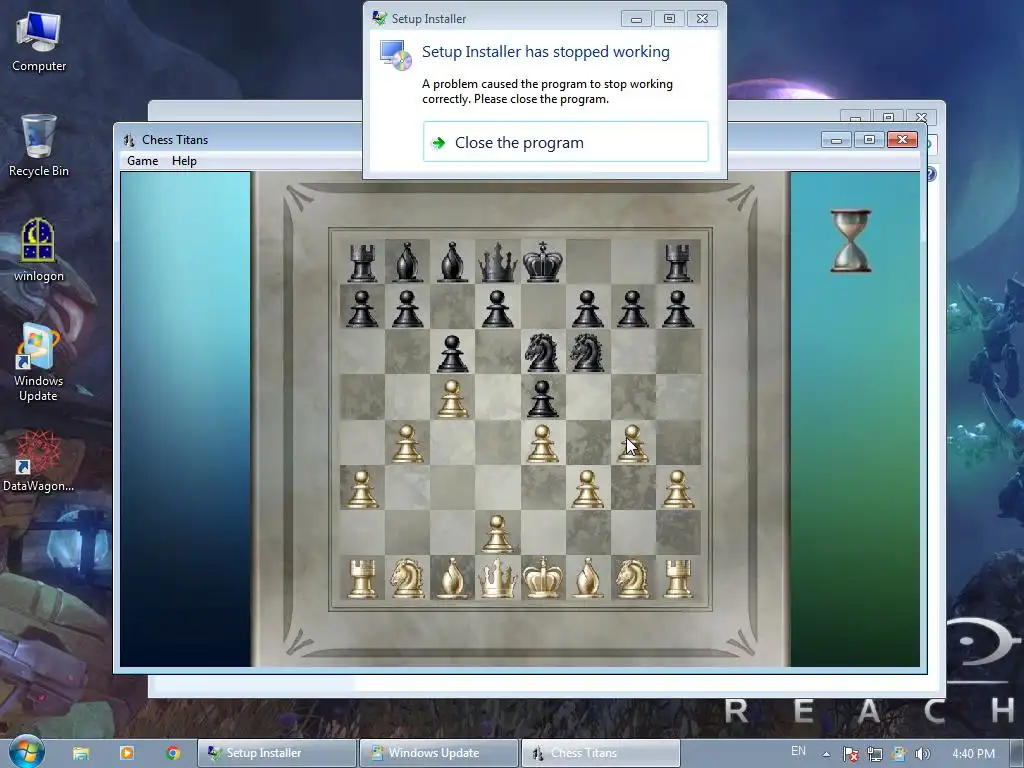Select the black knight on f6
The image size is (1024, 768).
(x=588, y=352)
